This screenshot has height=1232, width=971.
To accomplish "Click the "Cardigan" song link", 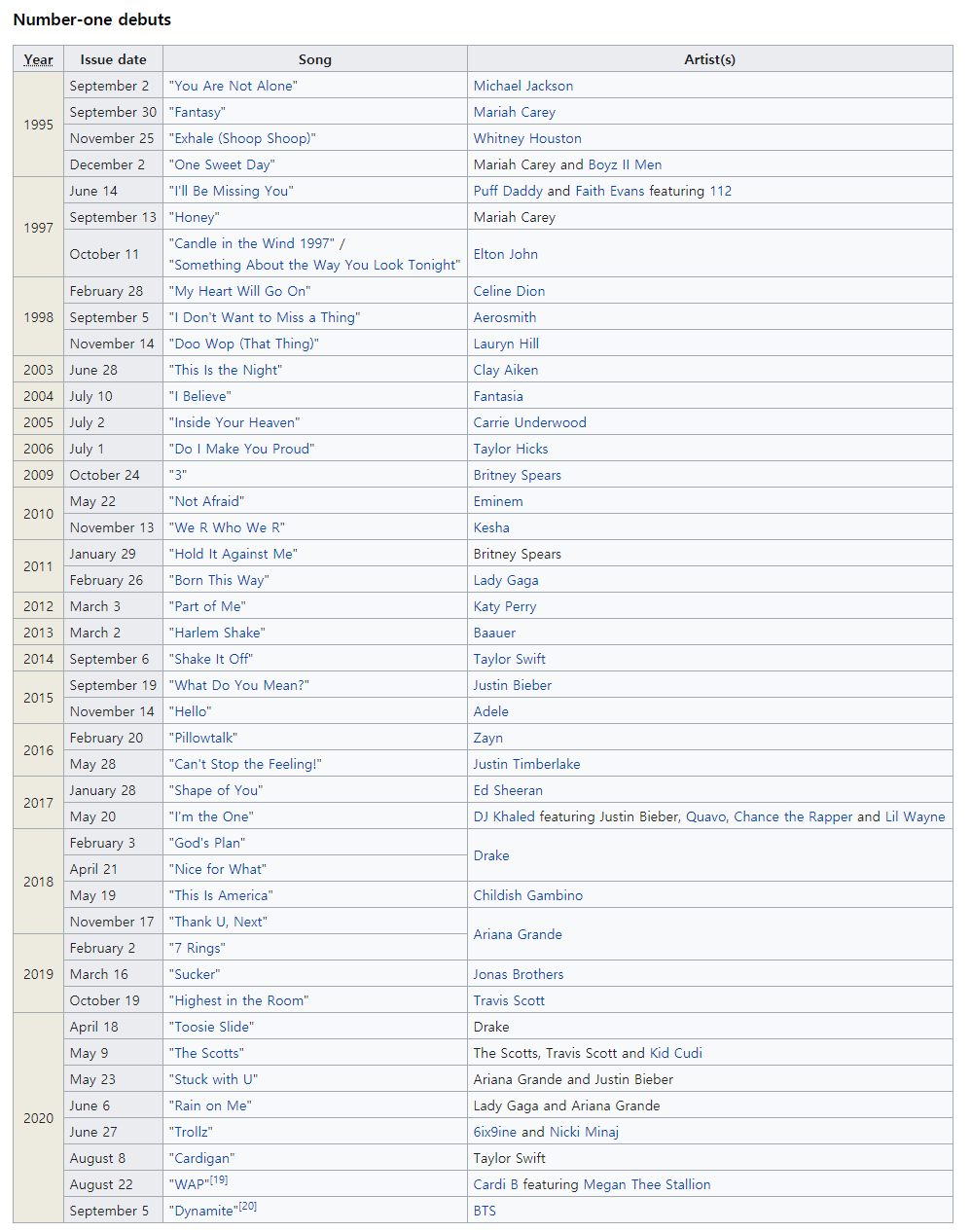I will tap(202, 1158).
